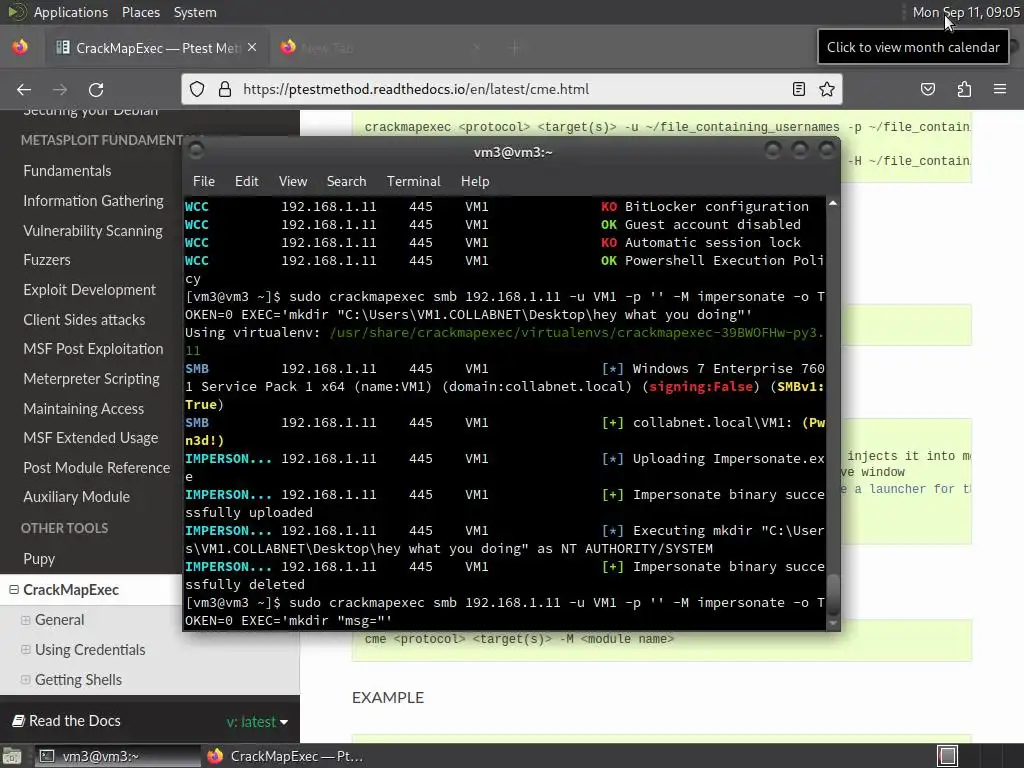1024x768 pixels.
Task: Open Vulnerability Scanning in sidebar
Action: pyautogui.click(x=93, y=231)
